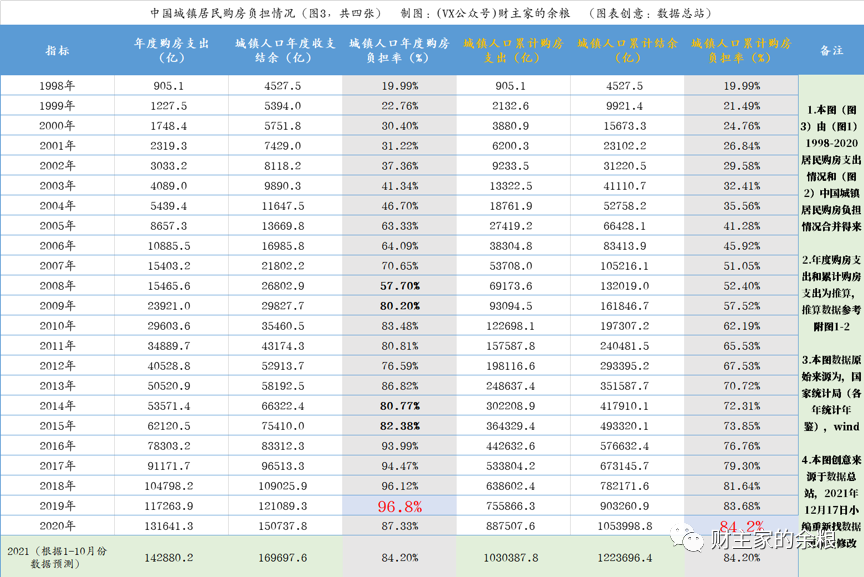Click the note 2 text about 推算
Image resolution: width=864 pixels, height=577 pixels.
click(831, 293)
